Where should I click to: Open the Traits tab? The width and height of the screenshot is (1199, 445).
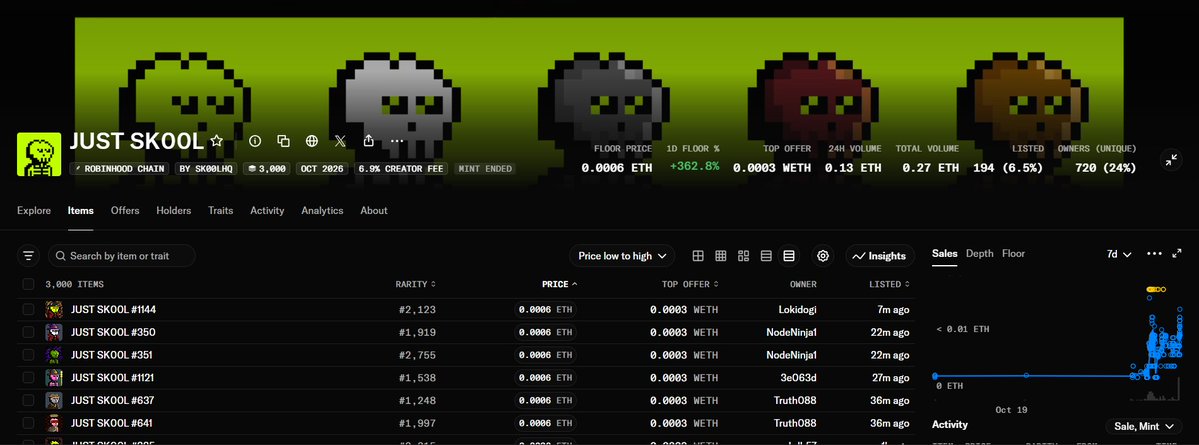coord(220,210)
